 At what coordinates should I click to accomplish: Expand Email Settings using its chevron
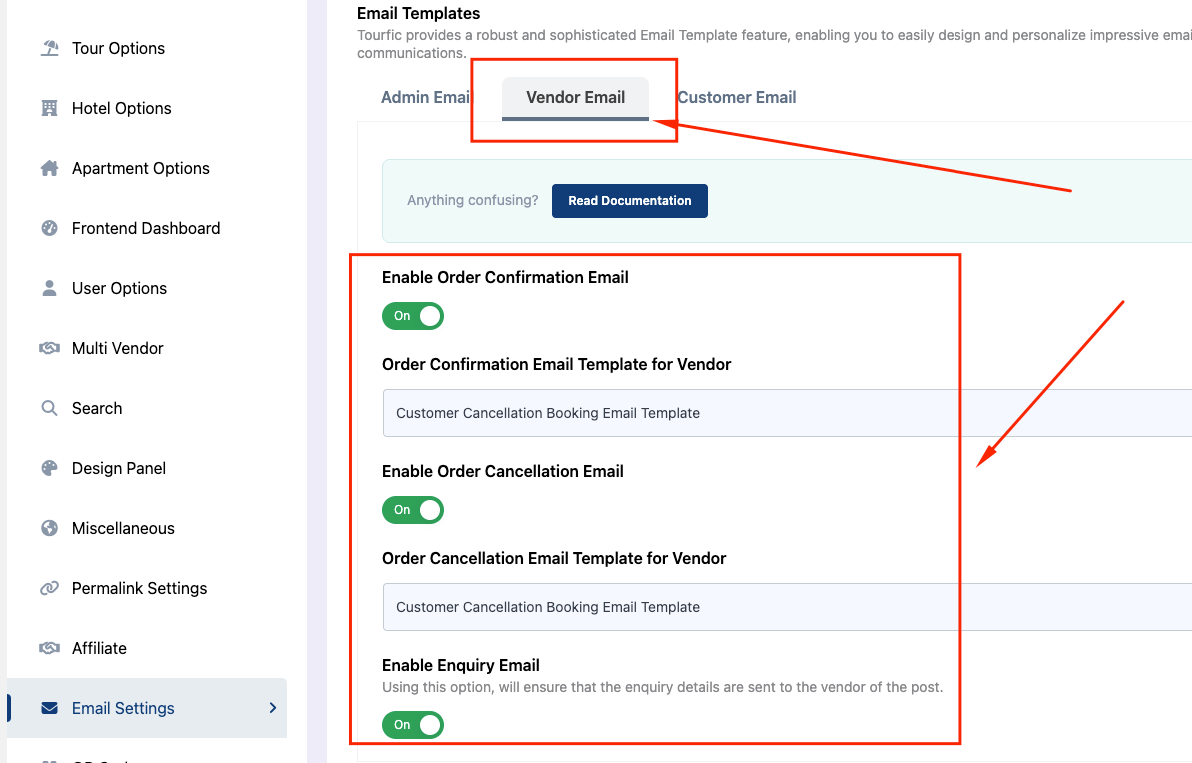coord(272,707)
